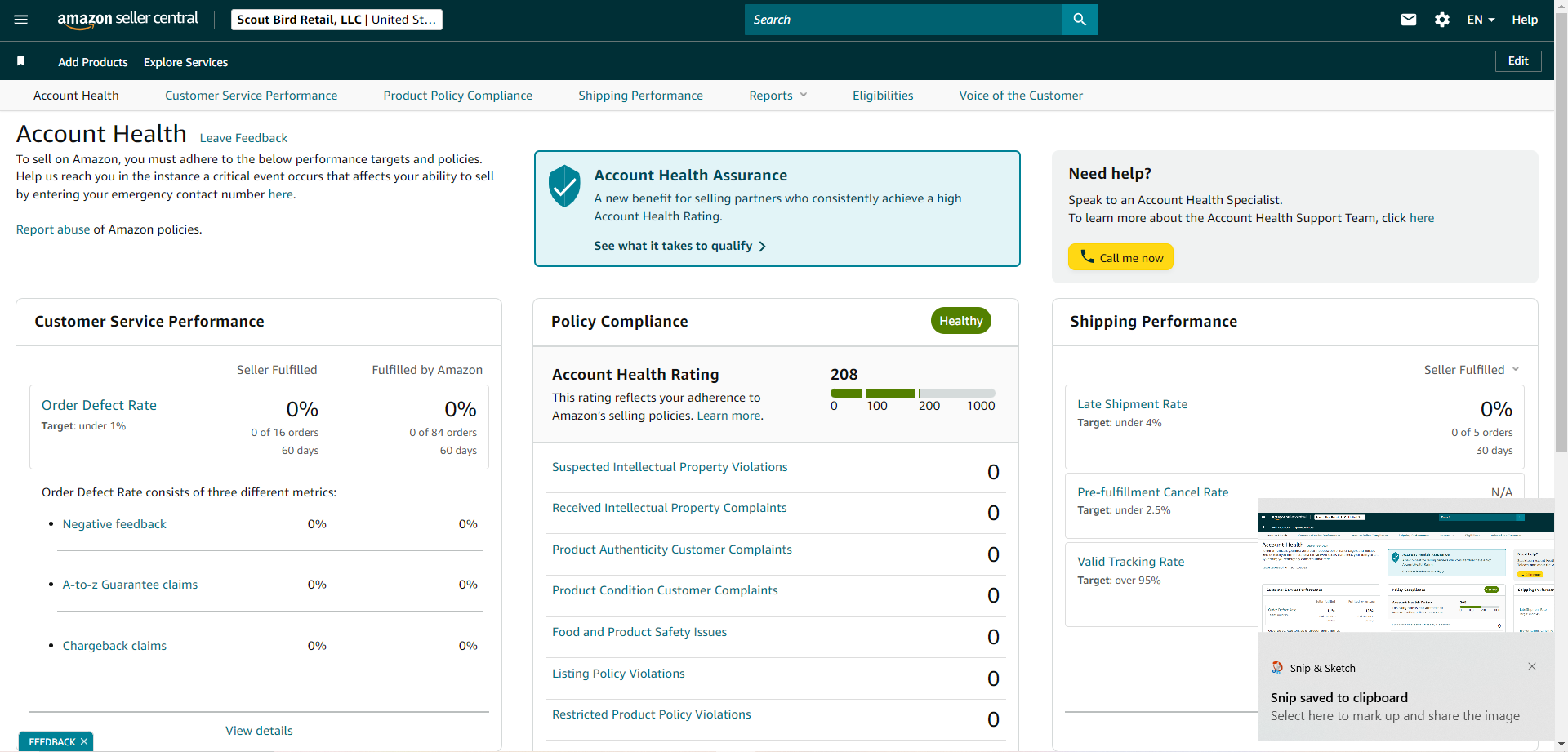Expand See what it takes to qualify
Image resolution: width=1568 pixels, height=752 pixels.
click(680, 246)
